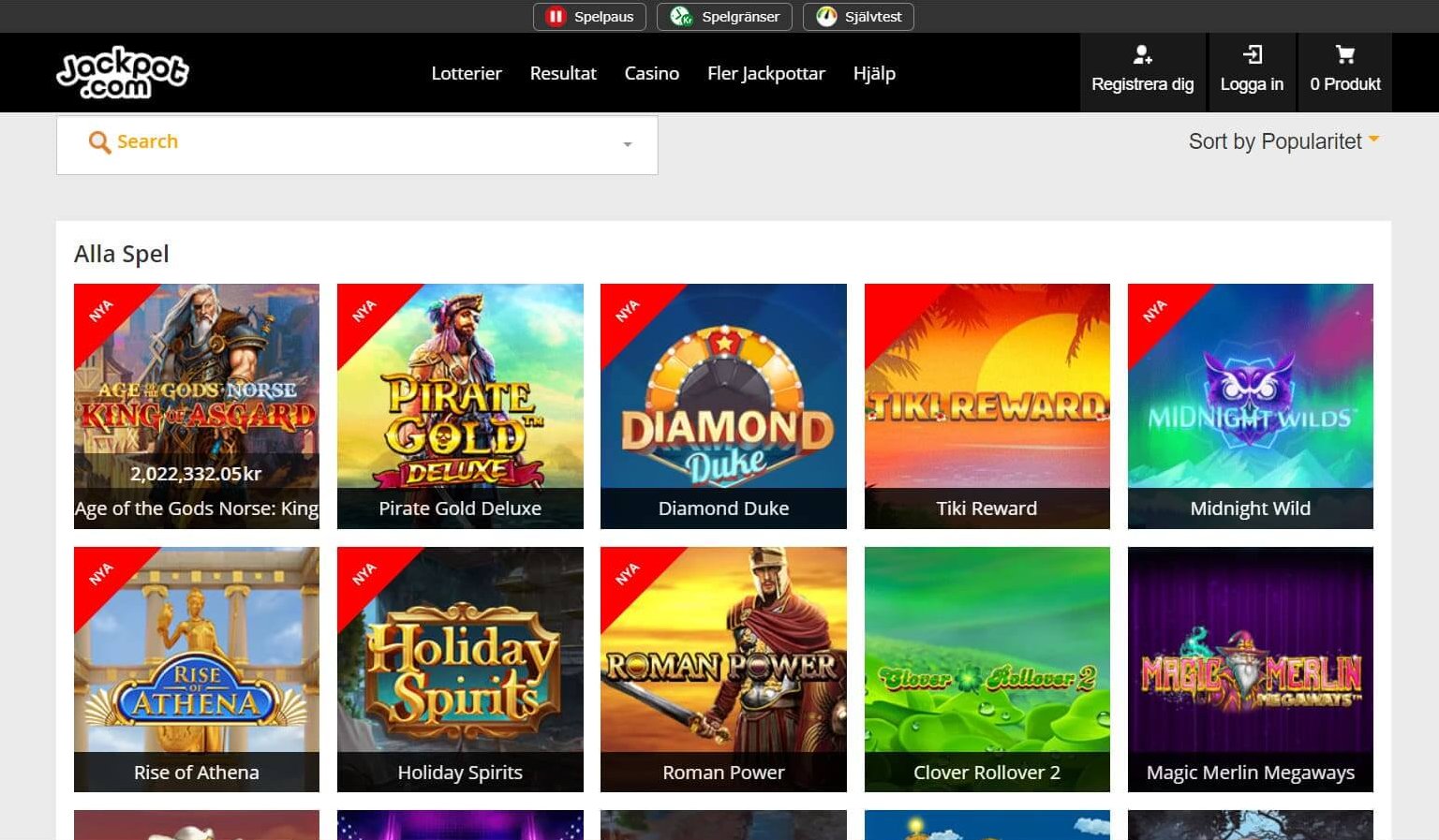Click NYA ribbon on Pirate Gold Deluxe

point(364,311)
